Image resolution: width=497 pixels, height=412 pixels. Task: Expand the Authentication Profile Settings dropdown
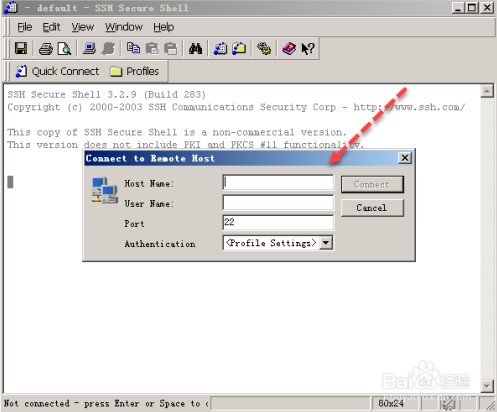(x=326, y=243)
